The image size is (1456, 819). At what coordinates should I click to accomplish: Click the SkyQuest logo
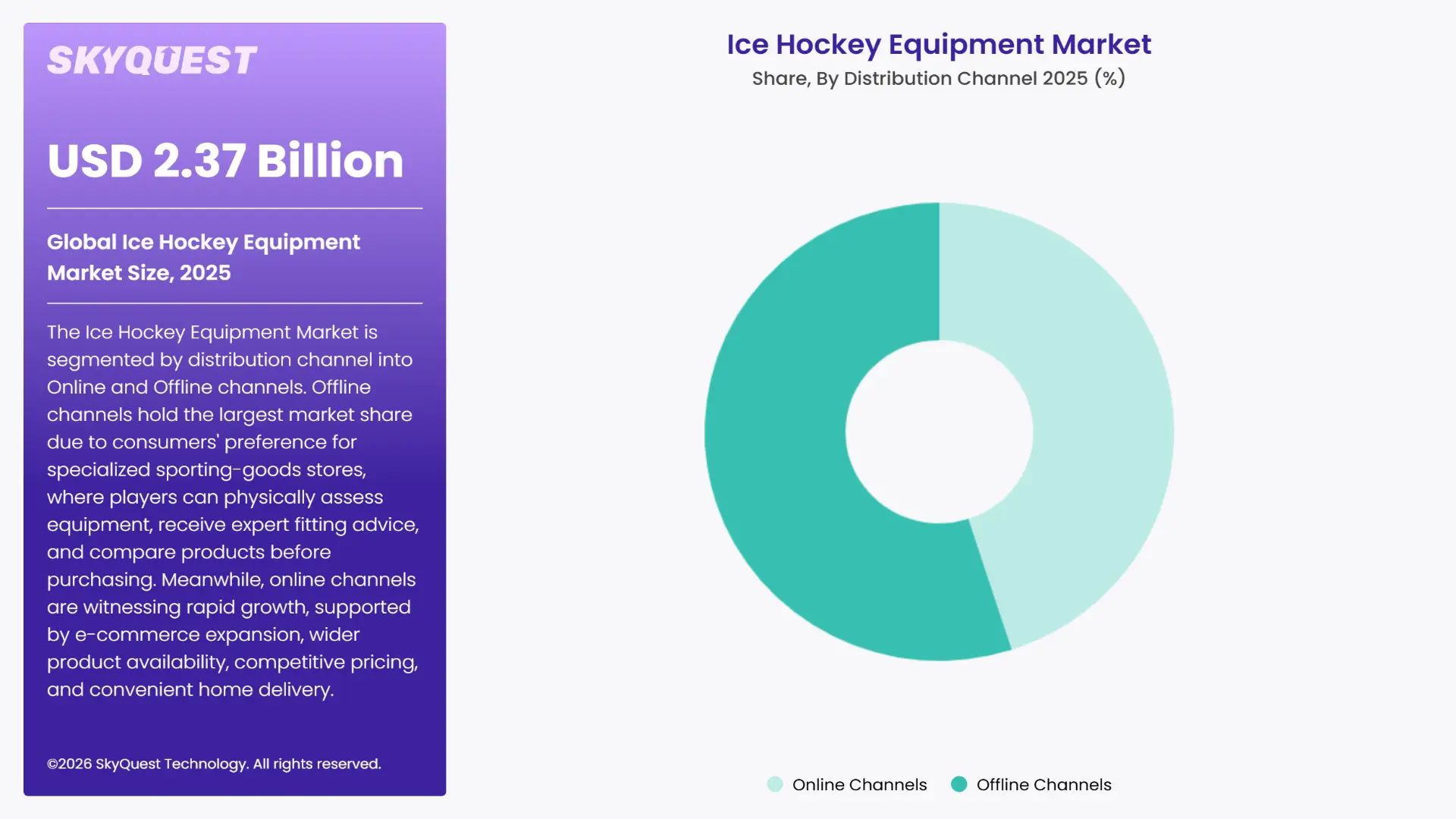(x=152, y=61)
